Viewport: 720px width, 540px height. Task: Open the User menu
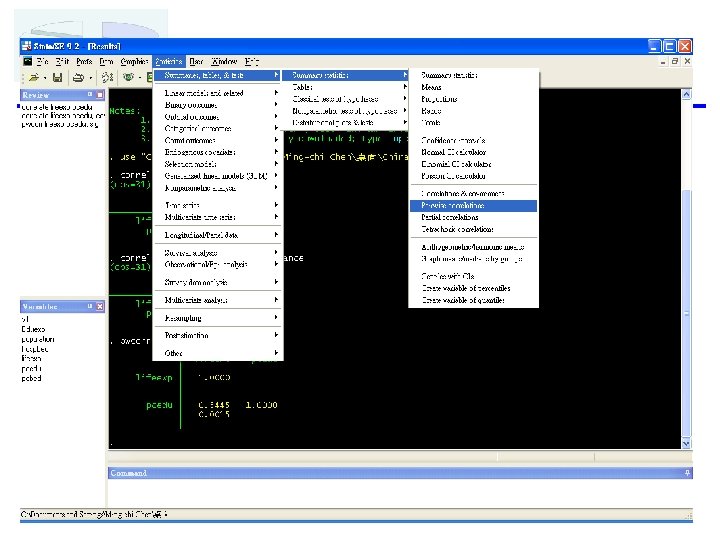pos(196,61)
